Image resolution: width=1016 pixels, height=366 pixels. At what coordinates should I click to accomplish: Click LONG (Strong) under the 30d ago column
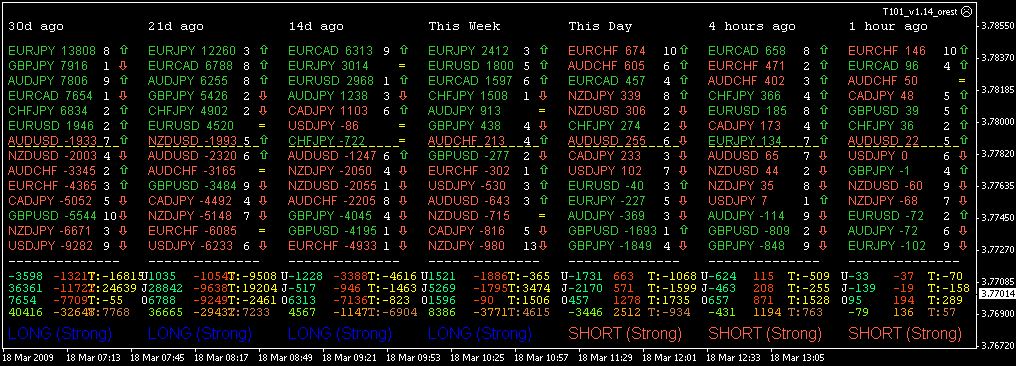[x=60, y=334]
